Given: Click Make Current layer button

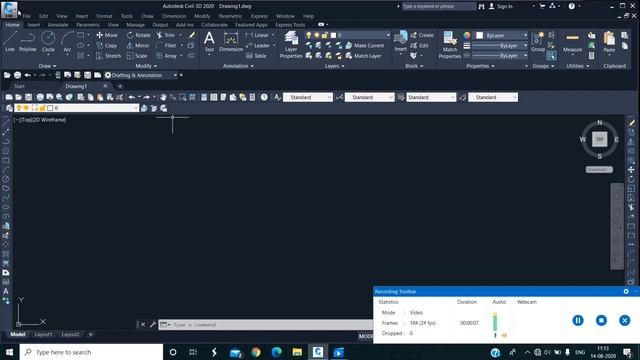Looking at the screenshot, I should coord(364,45).
